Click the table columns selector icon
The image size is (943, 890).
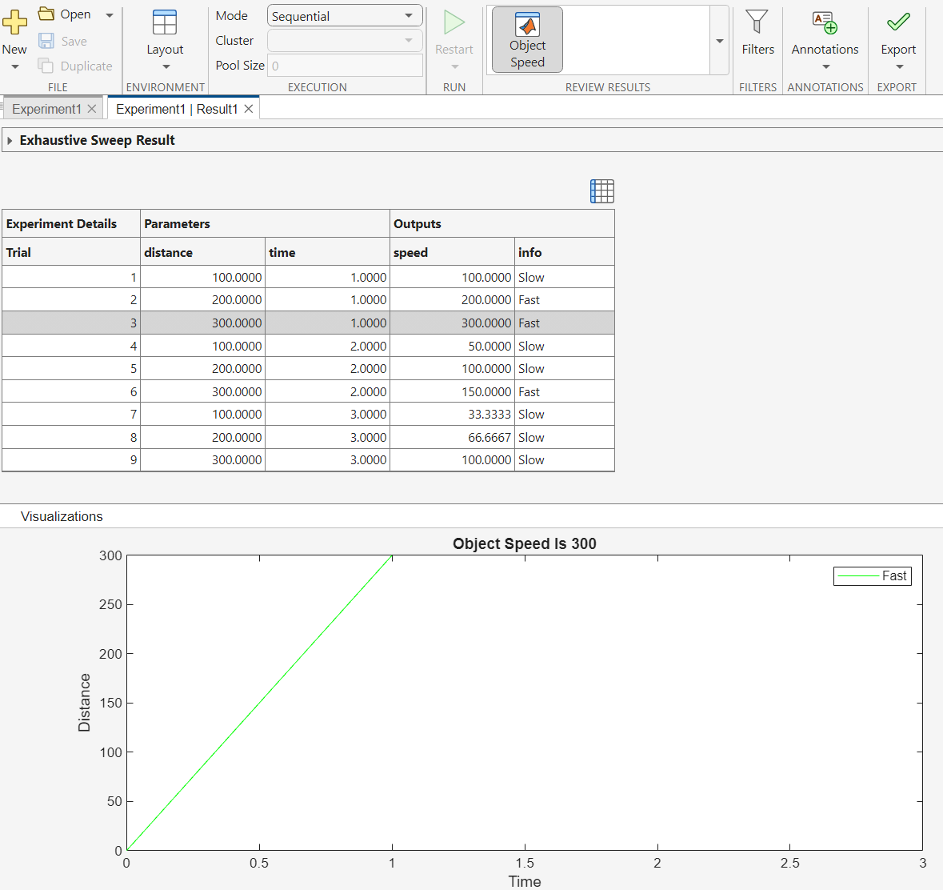coord(602,191)
